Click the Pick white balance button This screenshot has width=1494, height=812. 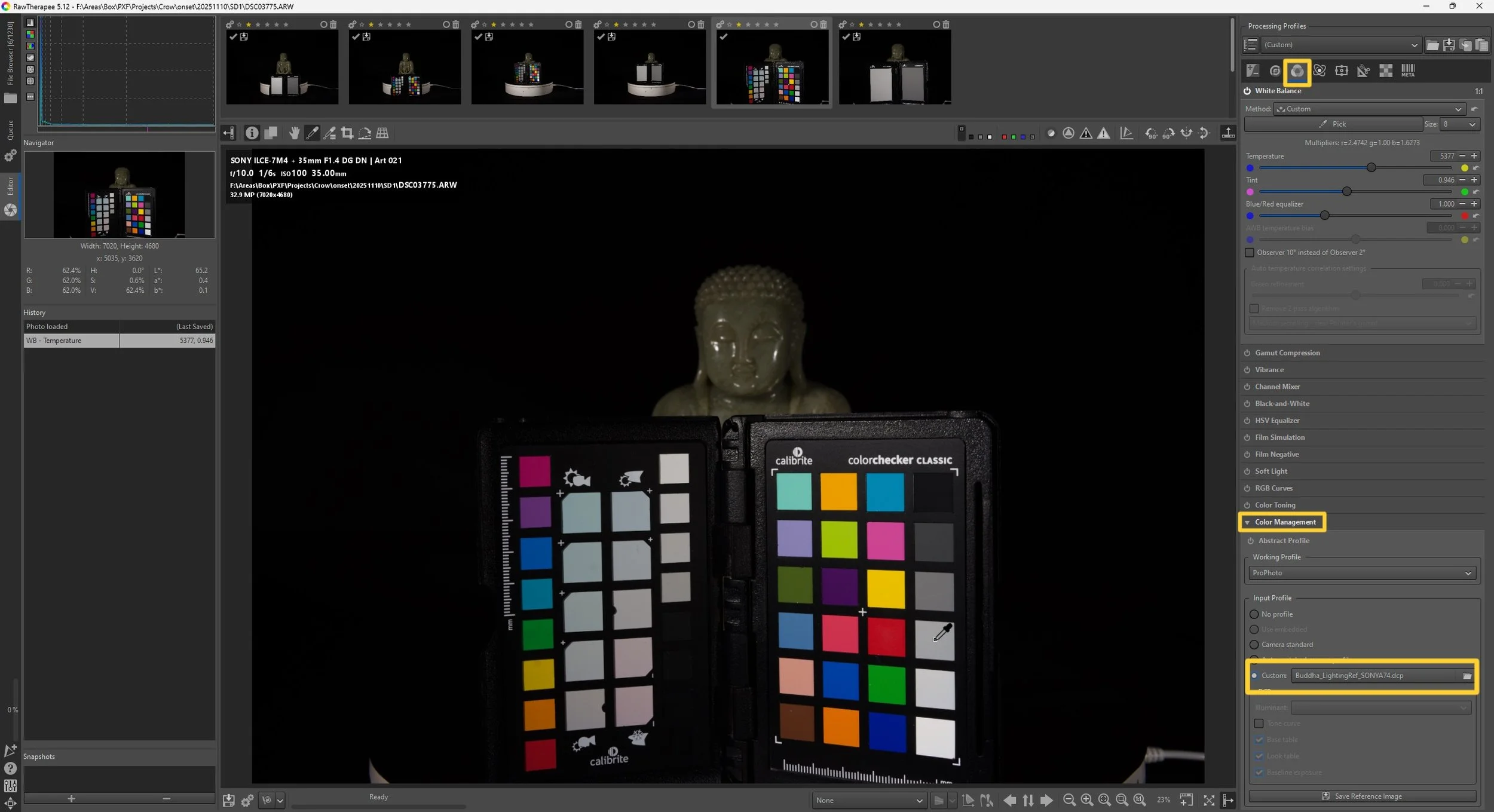[1333, 124]
